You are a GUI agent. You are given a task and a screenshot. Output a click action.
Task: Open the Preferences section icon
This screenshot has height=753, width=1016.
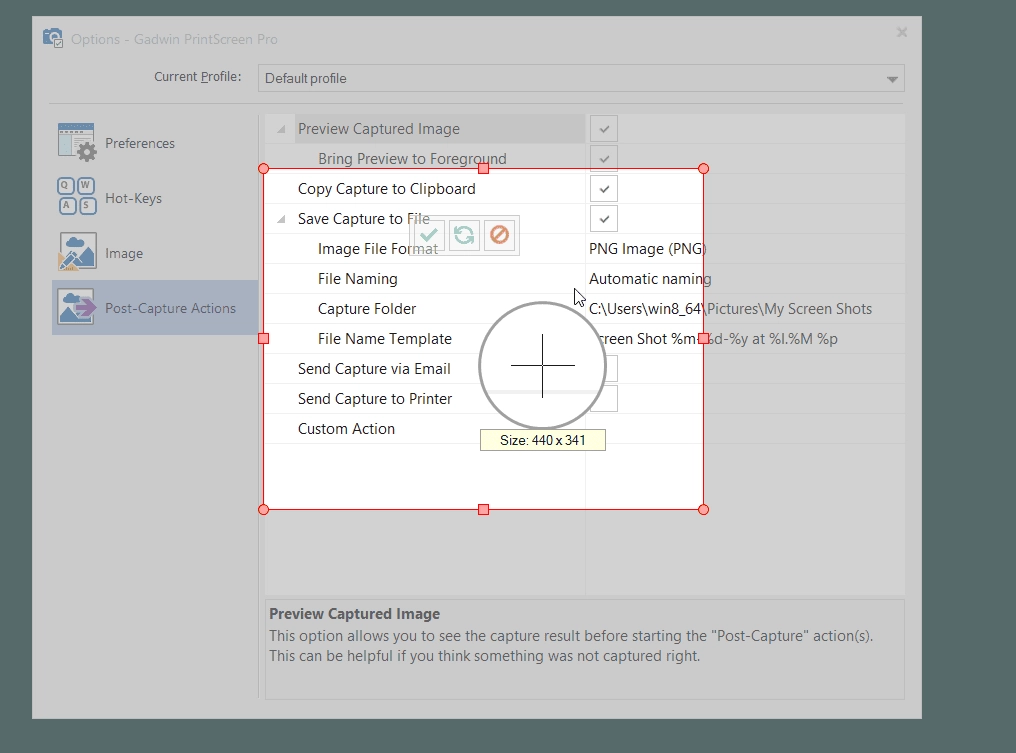[77, 143]
